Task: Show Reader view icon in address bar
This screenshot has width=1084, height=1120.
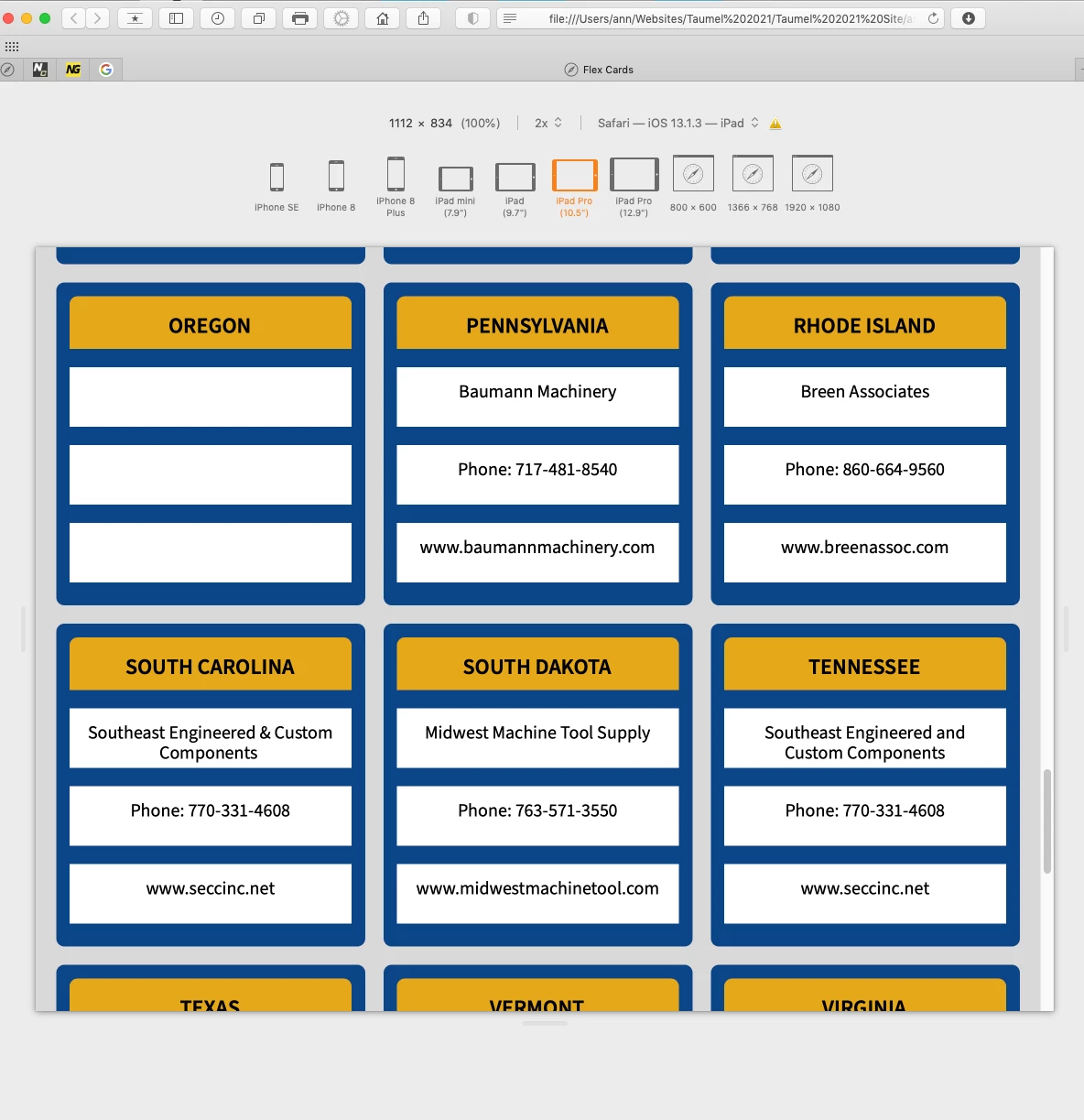Action: 511,18
